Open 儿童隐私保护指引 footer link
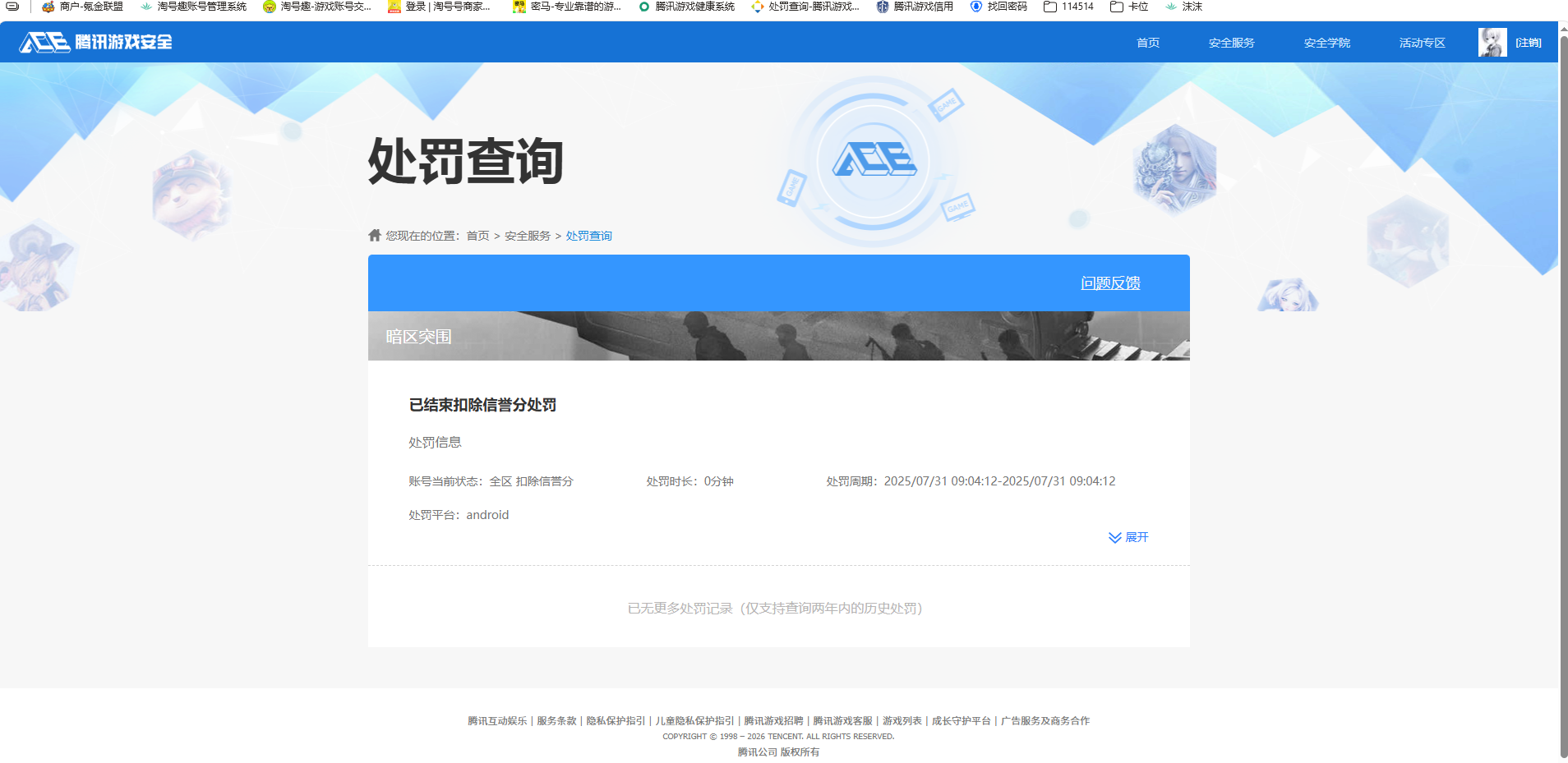Image resolution: width=1568 pixels, height=763 pixels. click(694, 721)
